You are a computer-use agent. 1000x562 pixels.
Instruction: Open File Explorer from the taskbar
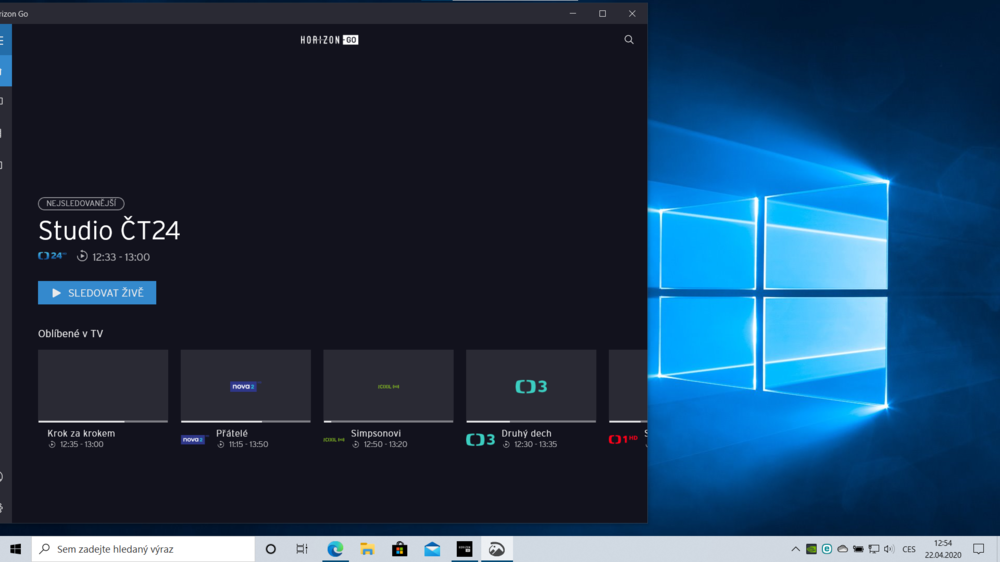point(367,549)
